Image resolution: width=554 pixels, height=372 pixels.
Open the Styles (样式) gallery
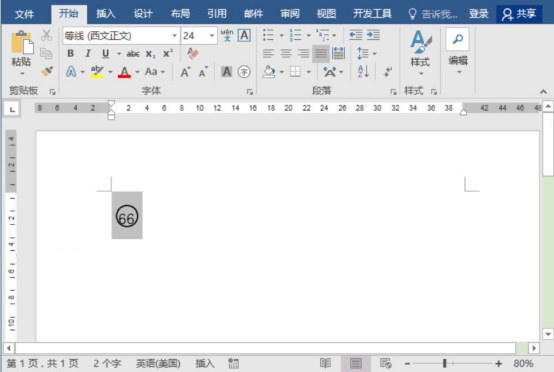420,52
